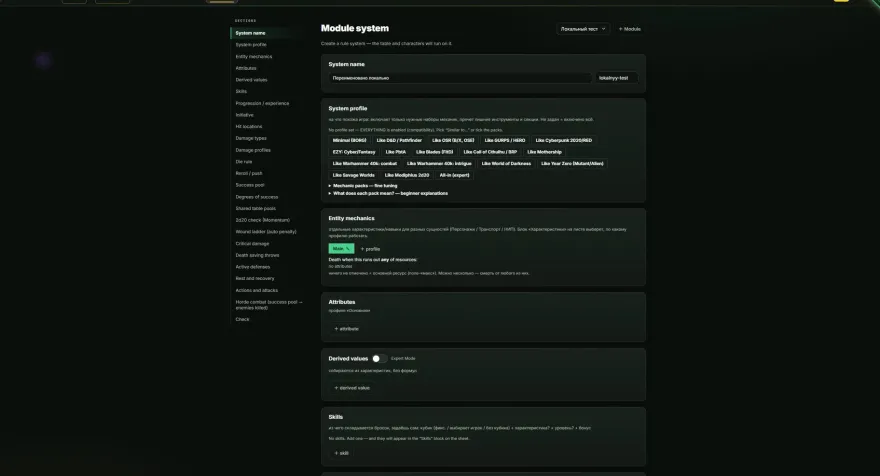The height and width of the screenshot is (476, 880).
Task: Click the green Main profile tab
Action: (x=341, y=249)
